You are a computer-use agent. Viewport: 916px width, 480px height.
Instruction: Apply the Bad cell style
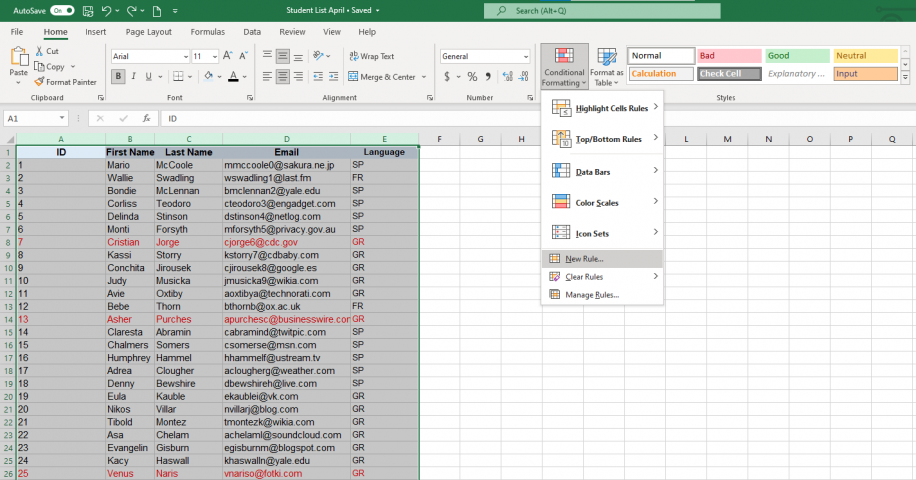pos(729,55)
